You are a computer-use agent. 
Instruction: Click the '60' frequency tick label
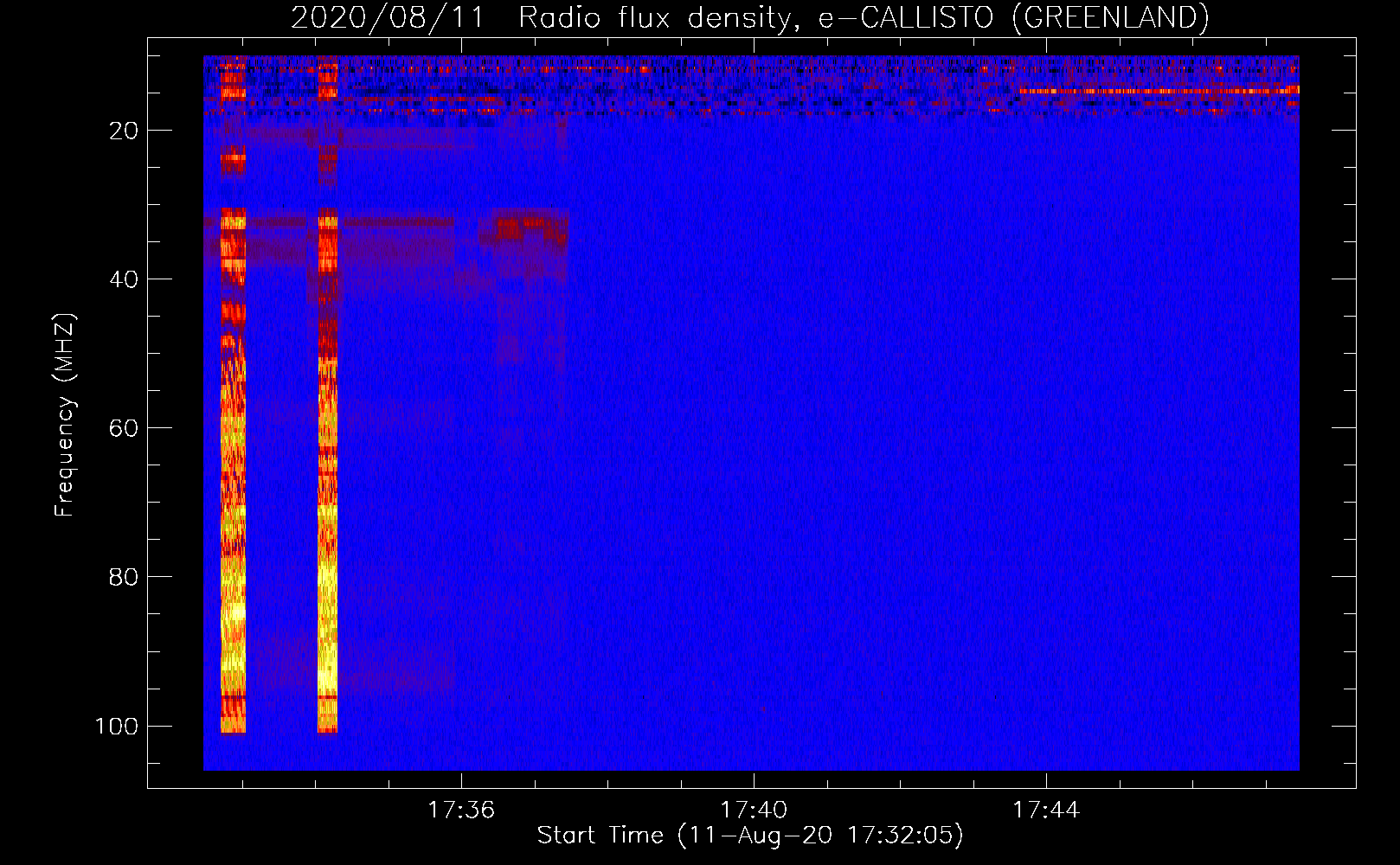point(124,428)
